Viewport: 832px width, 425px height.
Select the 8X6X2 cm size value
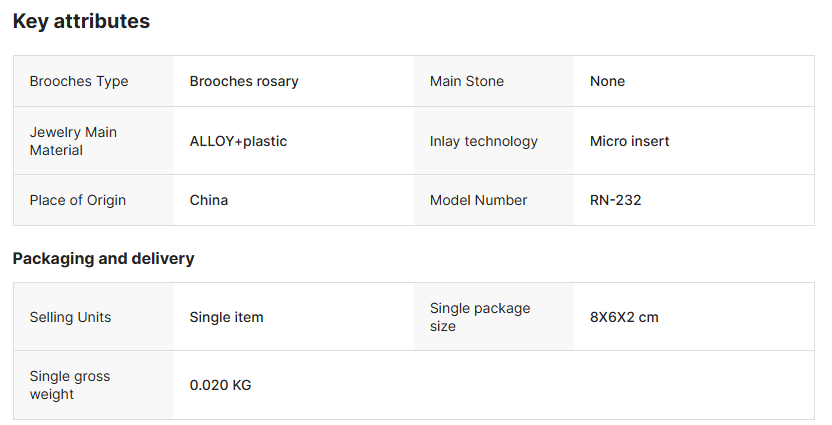(x=624, y=317)
